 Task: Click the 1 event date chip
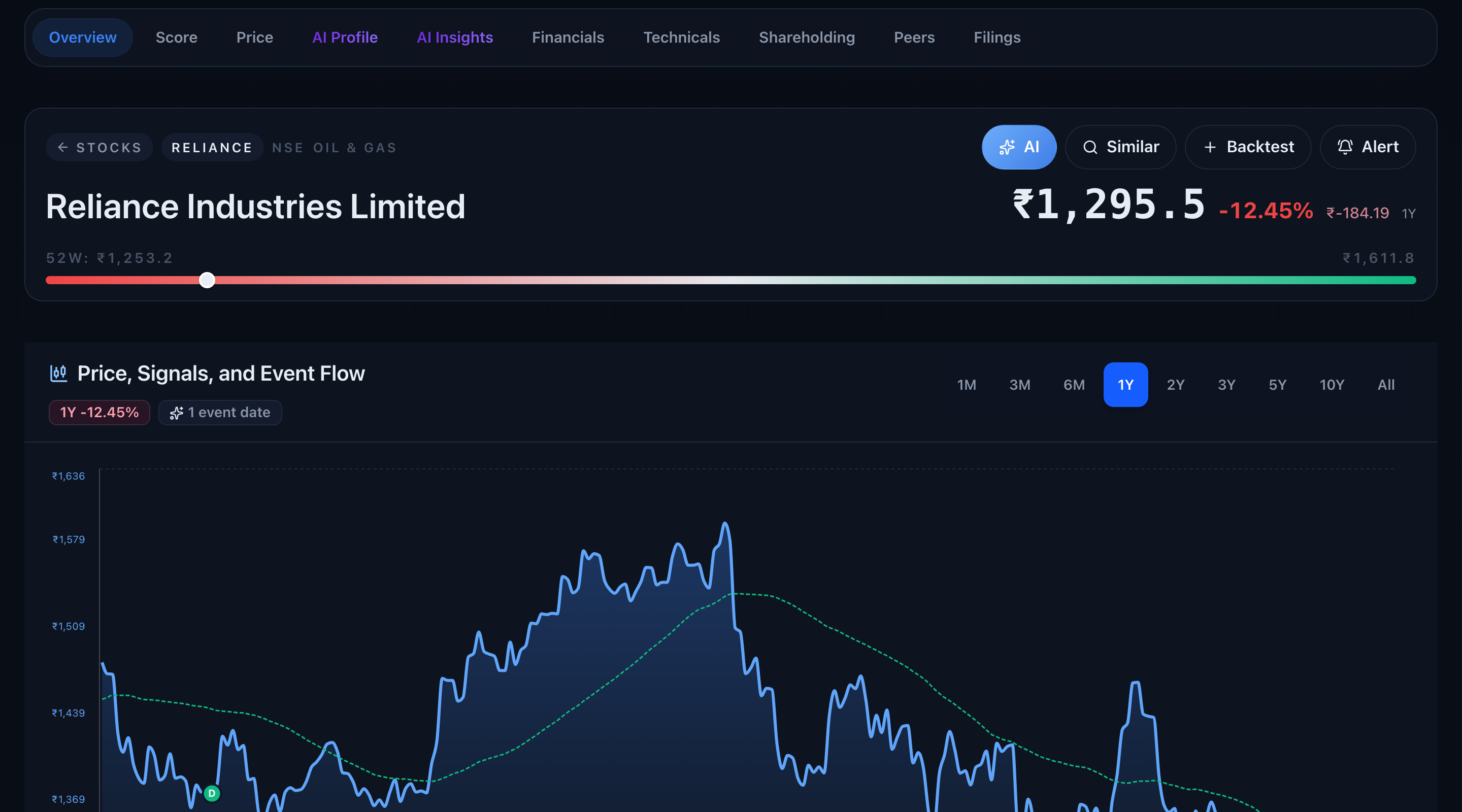click(x=220, y=413)
